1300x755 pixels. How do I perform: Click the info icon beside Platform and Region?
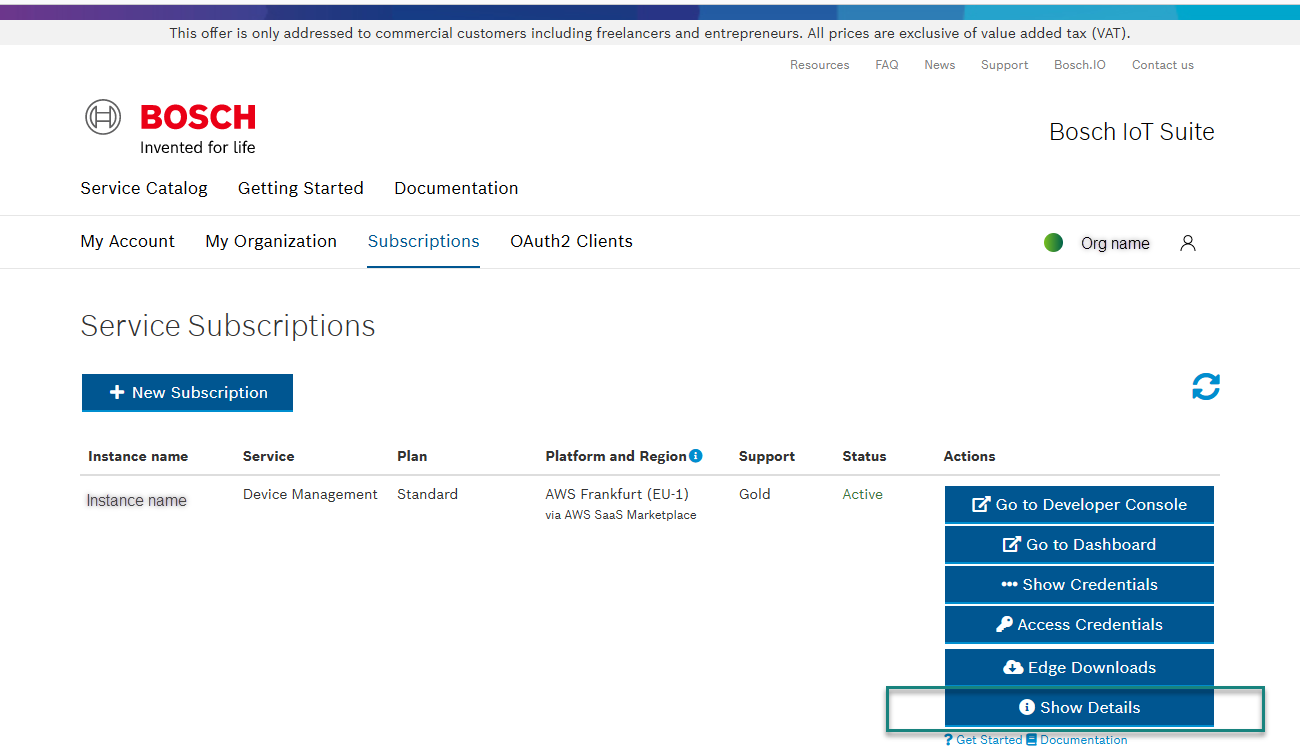coord(696,455)
